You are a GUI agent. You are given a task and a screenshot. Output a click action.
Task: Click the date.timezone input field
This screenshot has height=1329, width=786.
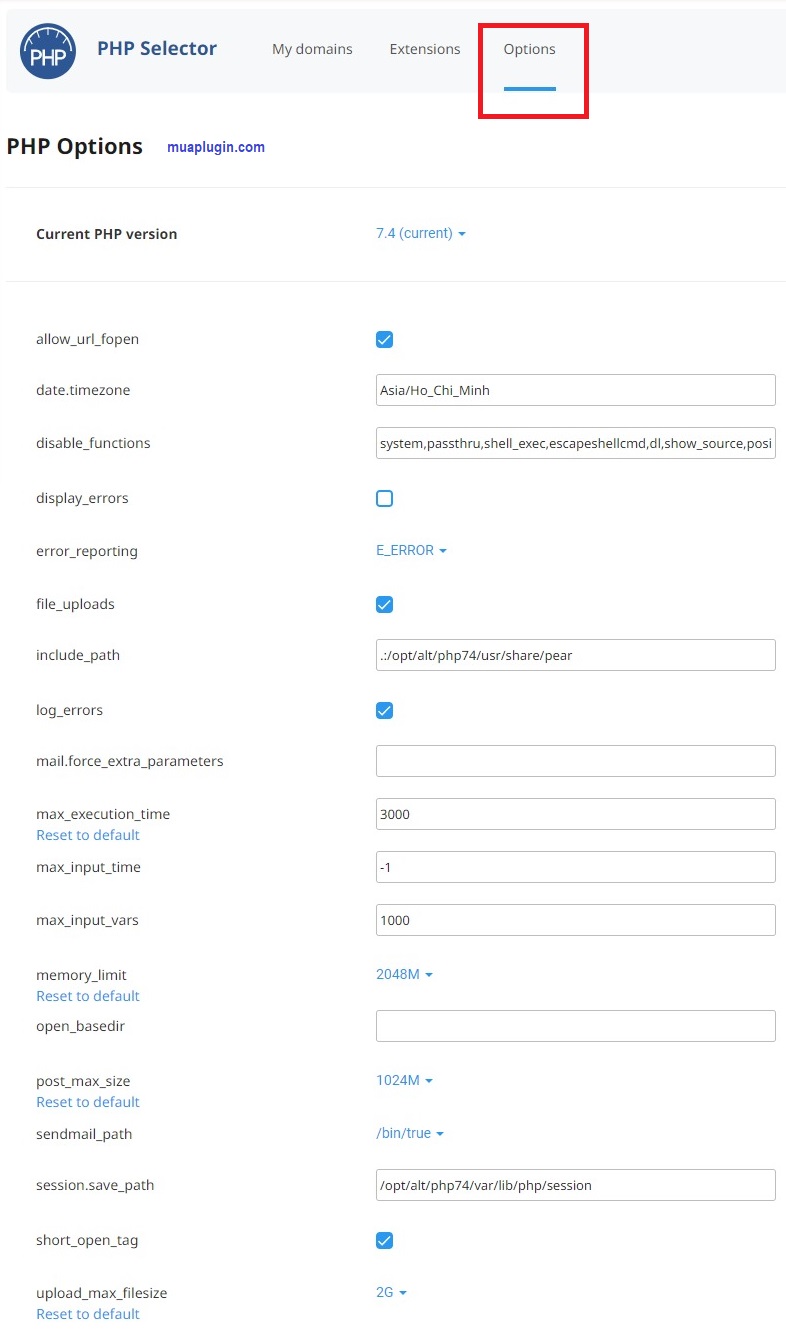point(575,390)
